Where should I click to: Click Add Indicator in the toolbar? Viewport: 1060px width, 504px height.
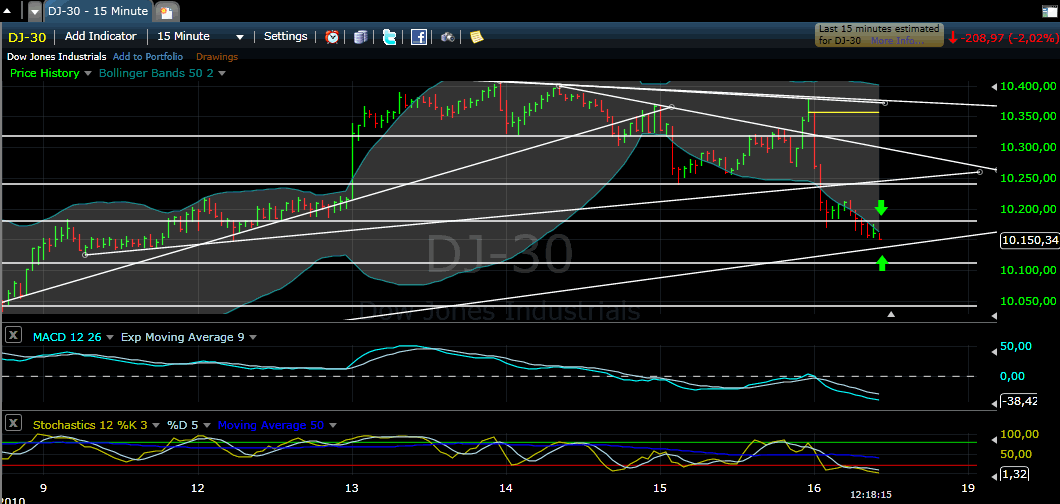tap(101, 36)
